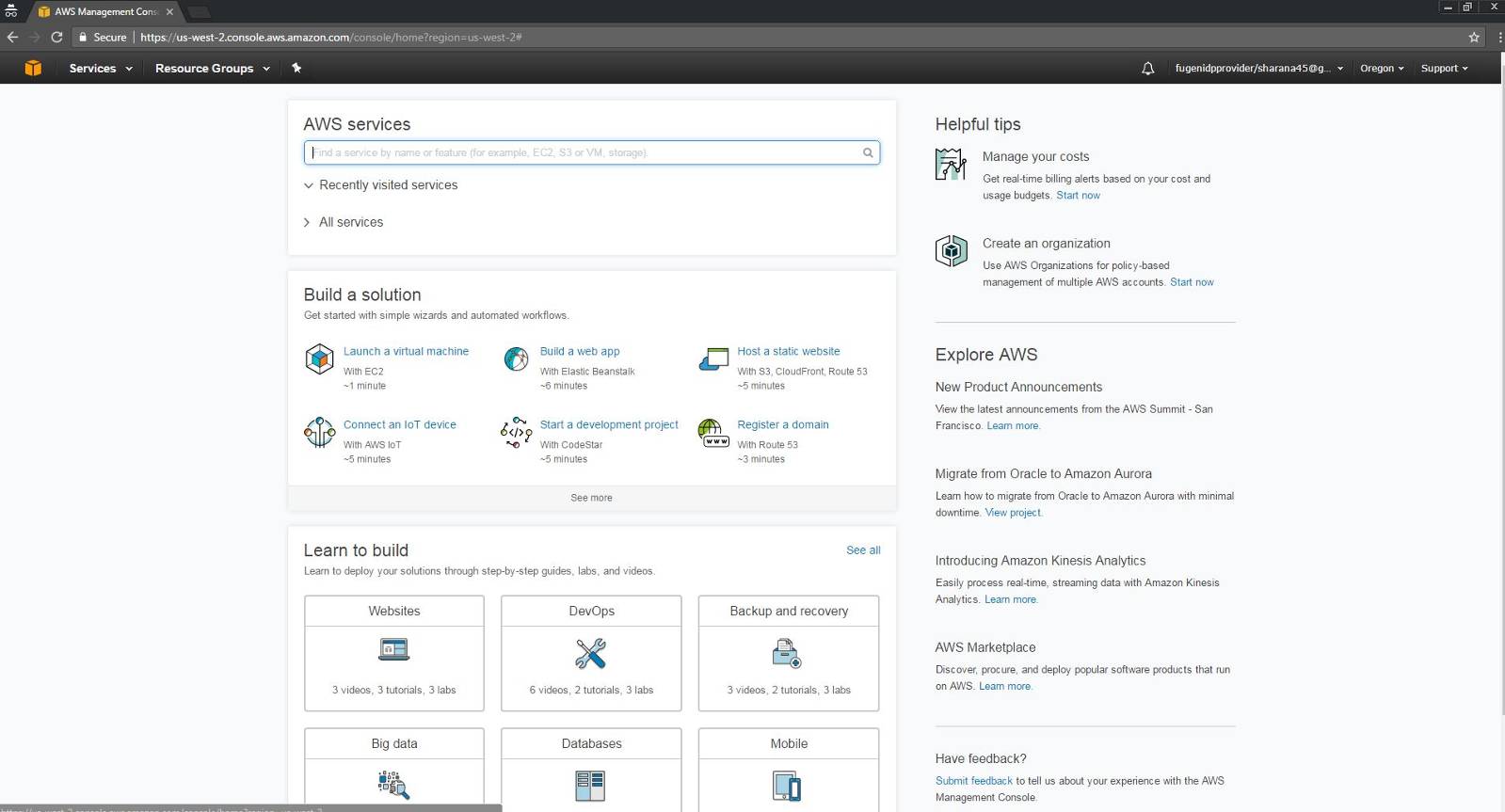Click Start now under Create an organization
The width and height of the screenshot is (1505, 812).
click(1192, 282)
